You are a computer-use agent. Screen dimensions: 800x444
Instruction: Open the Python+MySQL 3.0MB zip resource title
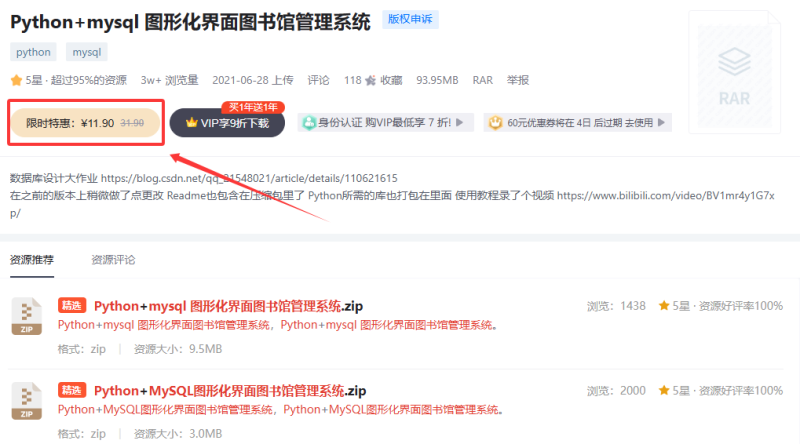230,391
